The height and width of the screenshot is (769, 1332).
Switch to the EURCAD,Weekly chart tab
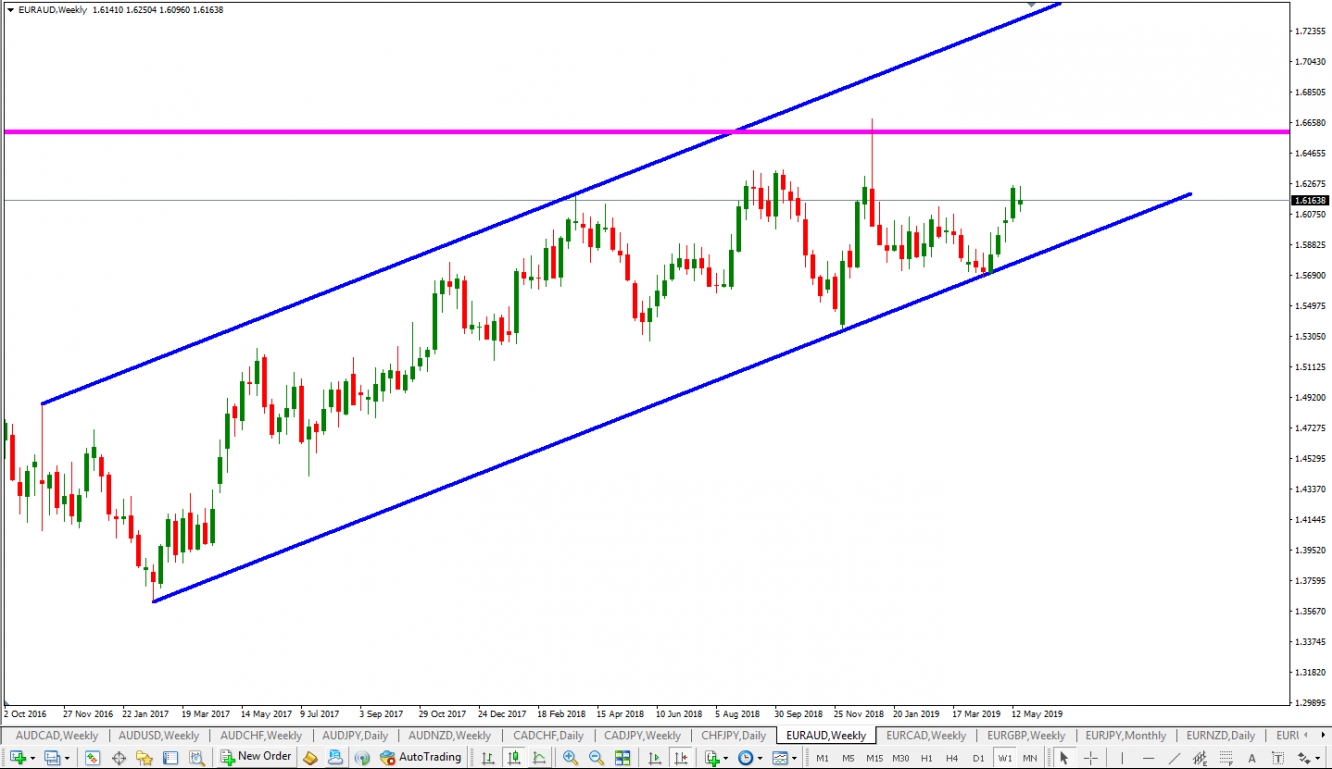[x=926, y=735]
